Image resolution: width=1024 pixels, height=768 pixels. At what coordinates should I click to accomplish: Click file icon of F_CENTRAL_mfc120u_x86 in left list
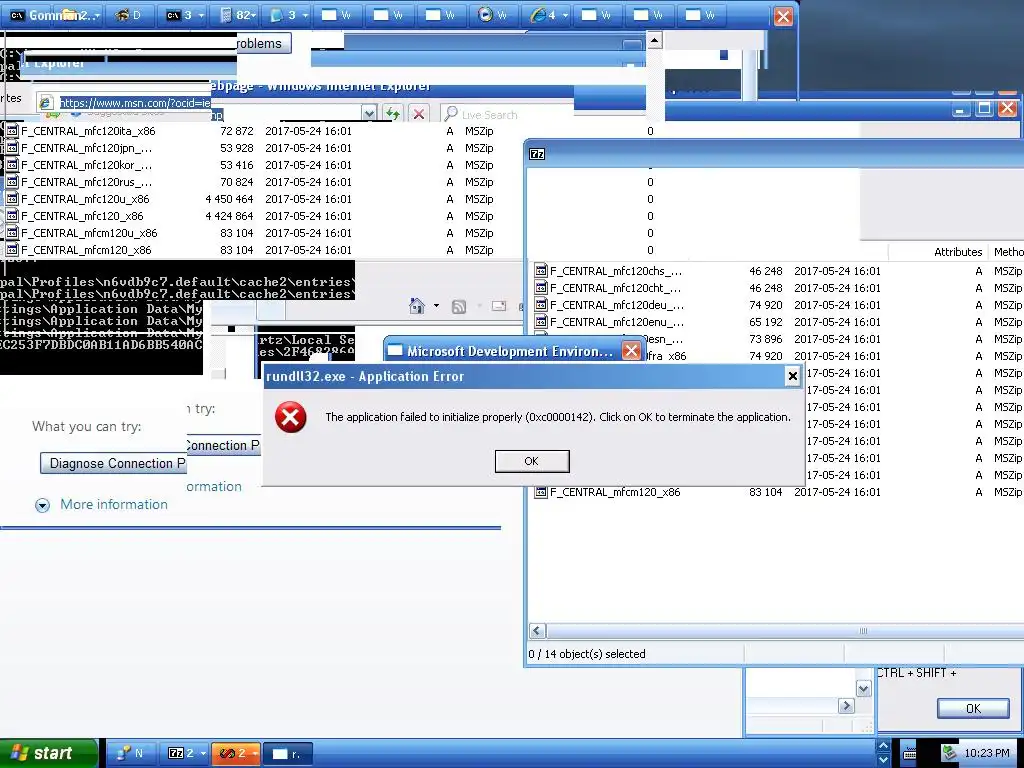(12, 199)
